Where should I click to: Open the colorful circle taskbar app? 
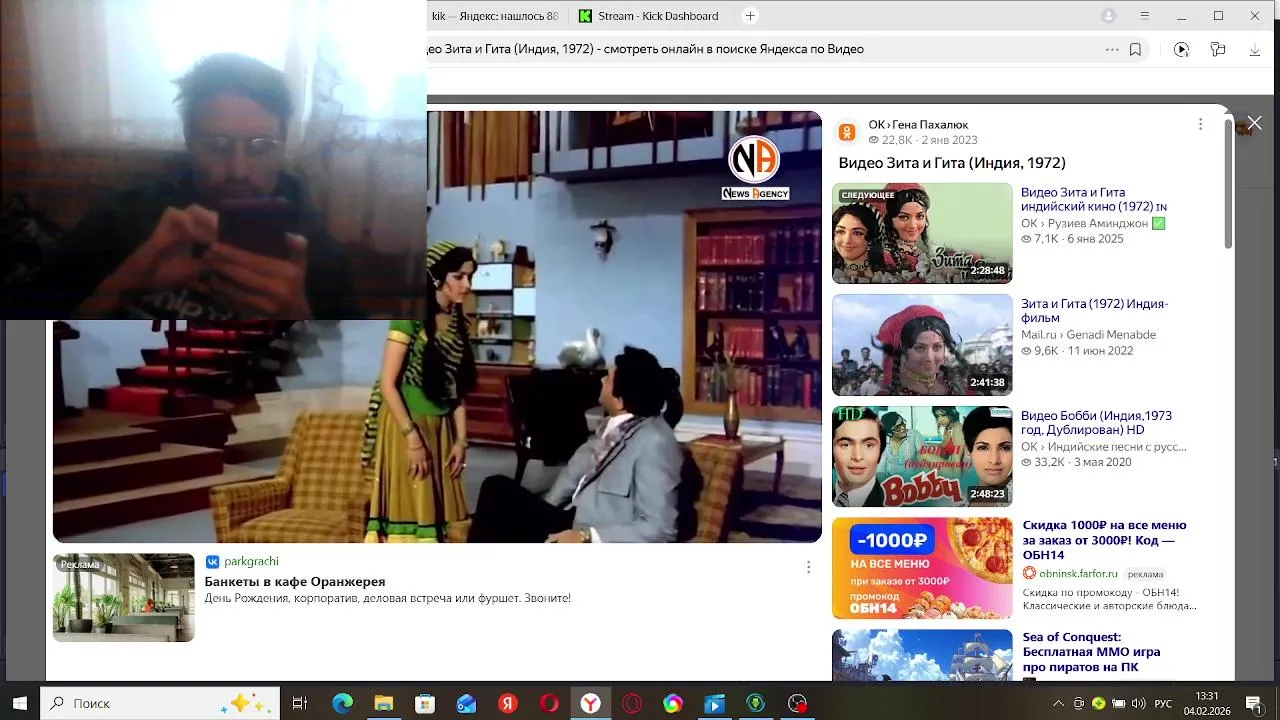tap(673, 703)
